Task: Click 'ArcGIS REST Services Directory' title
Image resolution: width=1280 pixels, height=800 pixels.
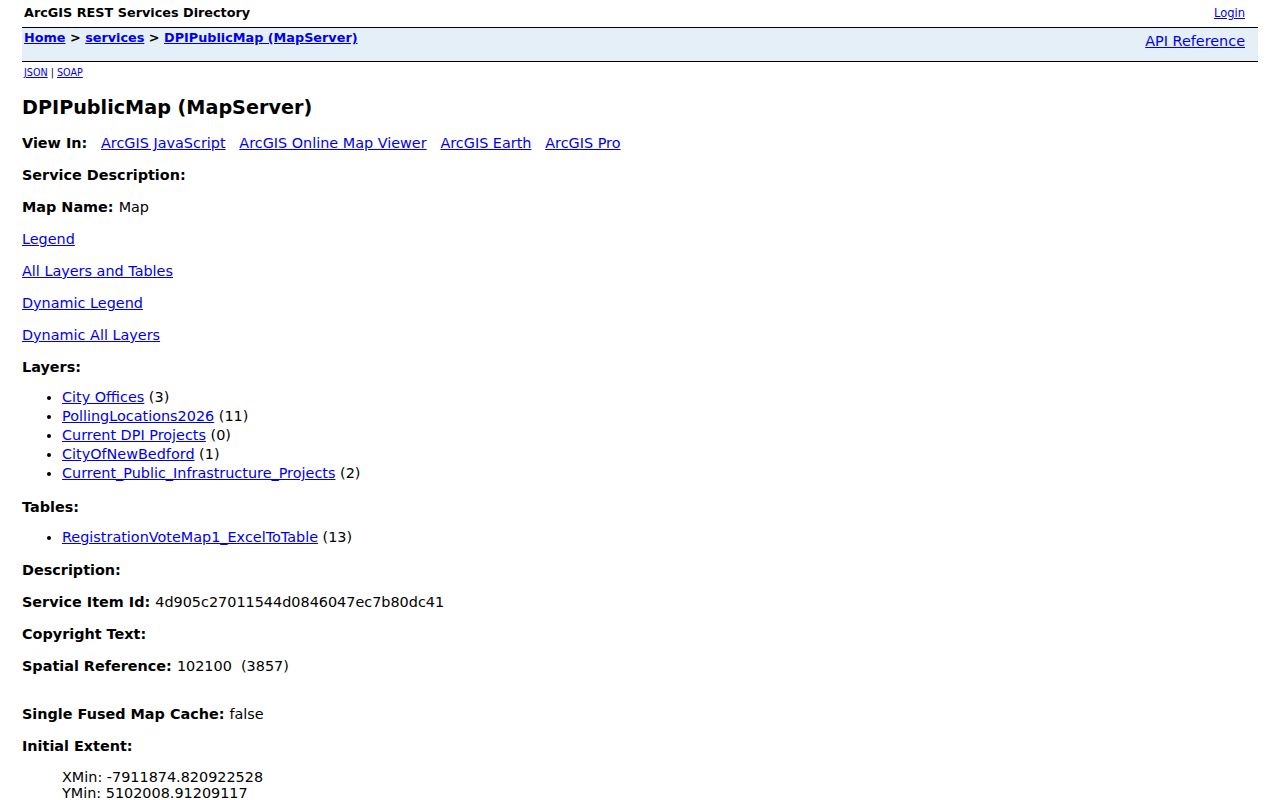Action: point(137,13)
